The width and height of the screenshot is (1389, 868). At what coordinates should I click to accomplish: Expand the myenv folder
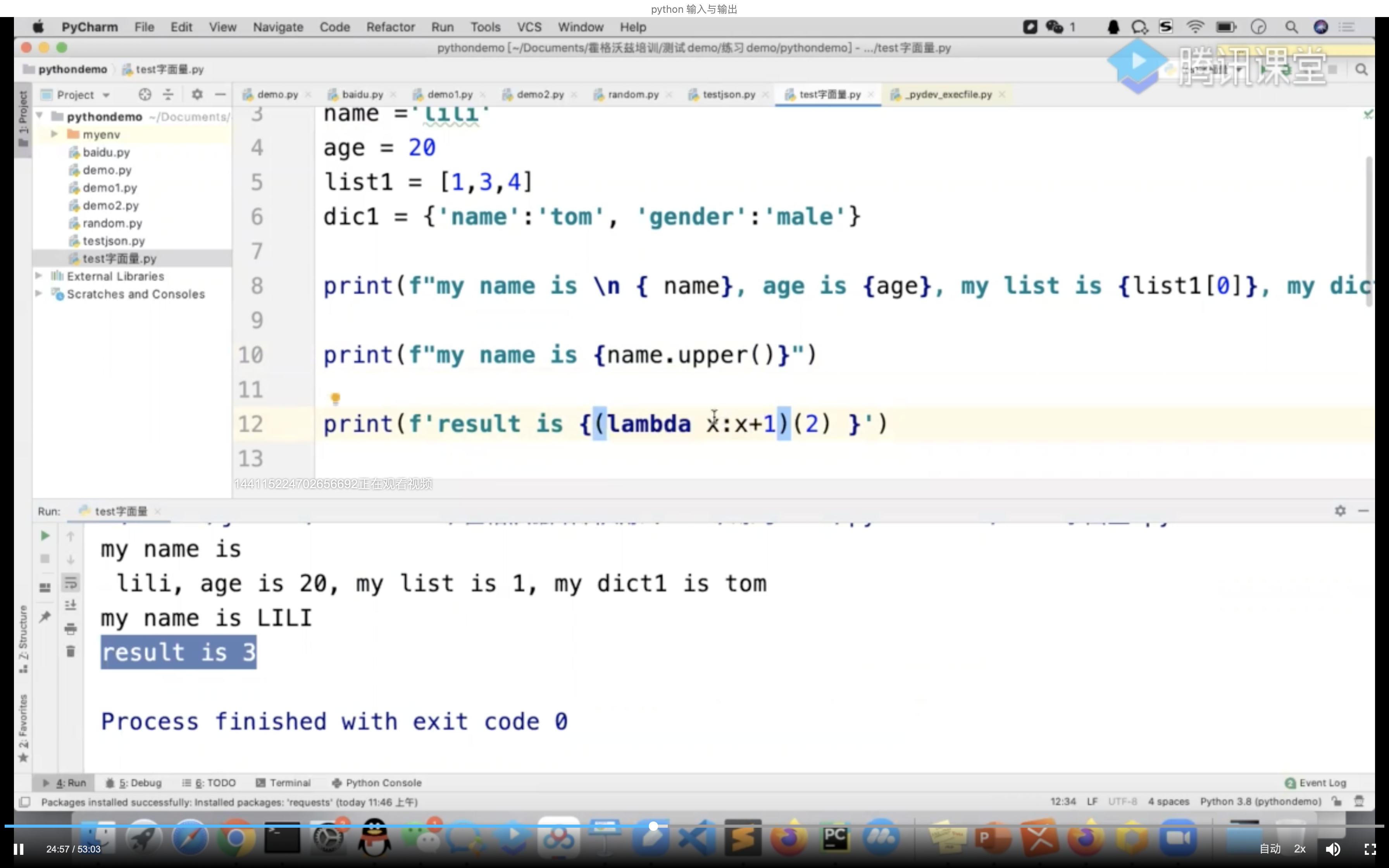[55, 134]
